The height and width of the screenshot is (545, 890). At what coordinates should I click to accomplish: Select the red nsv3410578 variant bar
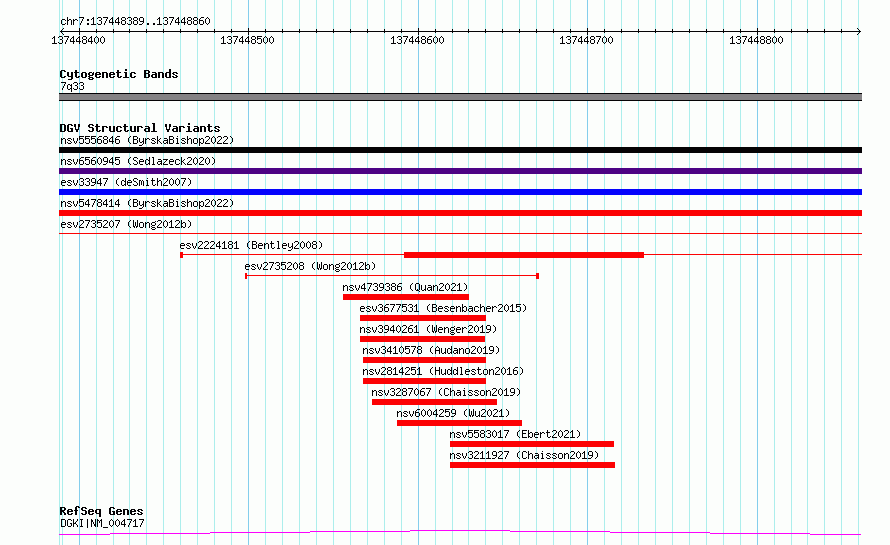point(425,360)
